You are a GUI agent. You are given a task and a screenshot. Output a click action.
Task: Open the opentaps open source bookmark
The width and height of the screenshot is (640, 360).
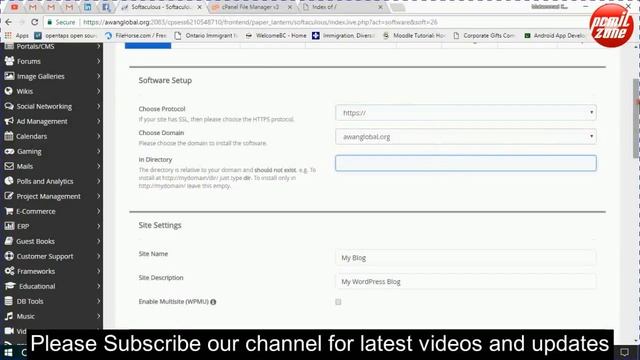point(65,36)
